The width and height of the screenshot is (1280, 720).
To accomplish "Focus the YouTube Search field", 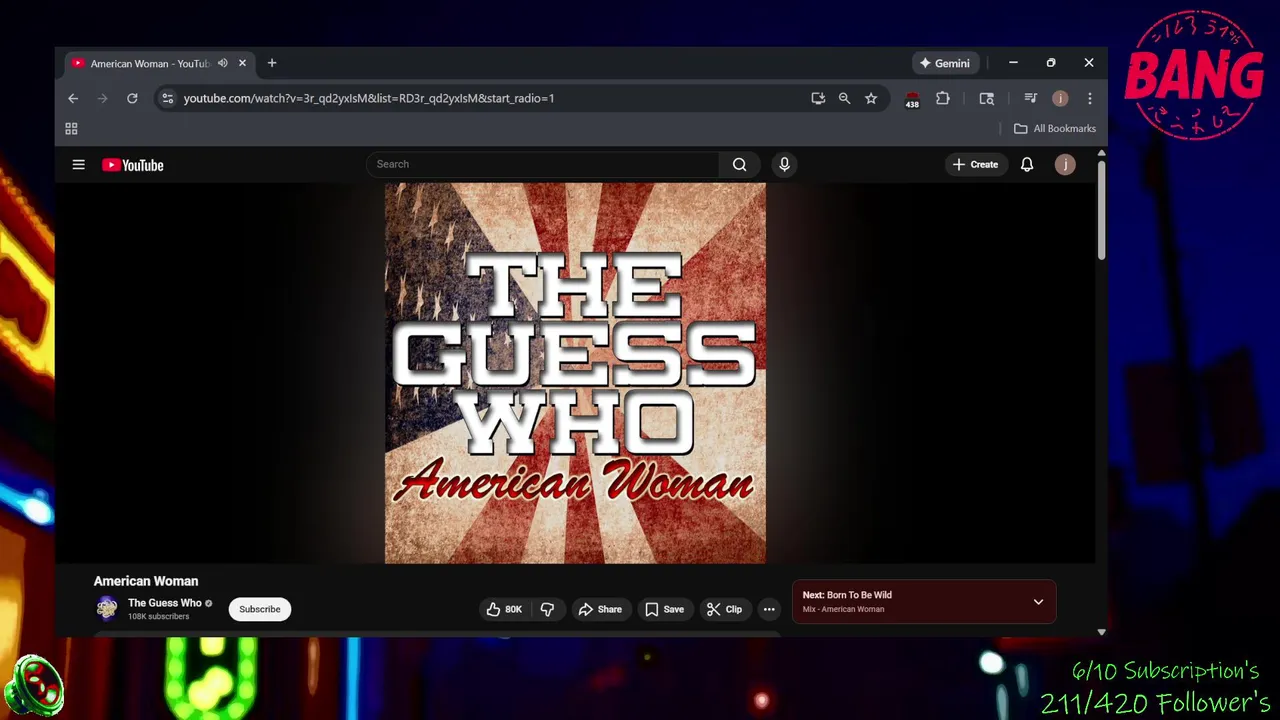I will coord(541,164).
